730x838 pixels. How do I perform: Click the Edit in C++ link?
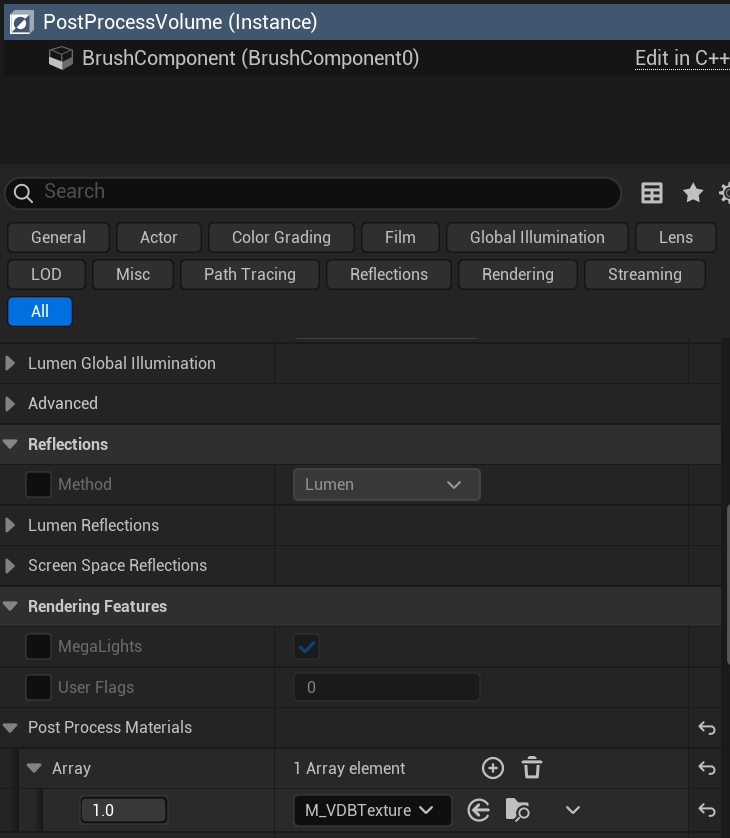tap(682, 59)
